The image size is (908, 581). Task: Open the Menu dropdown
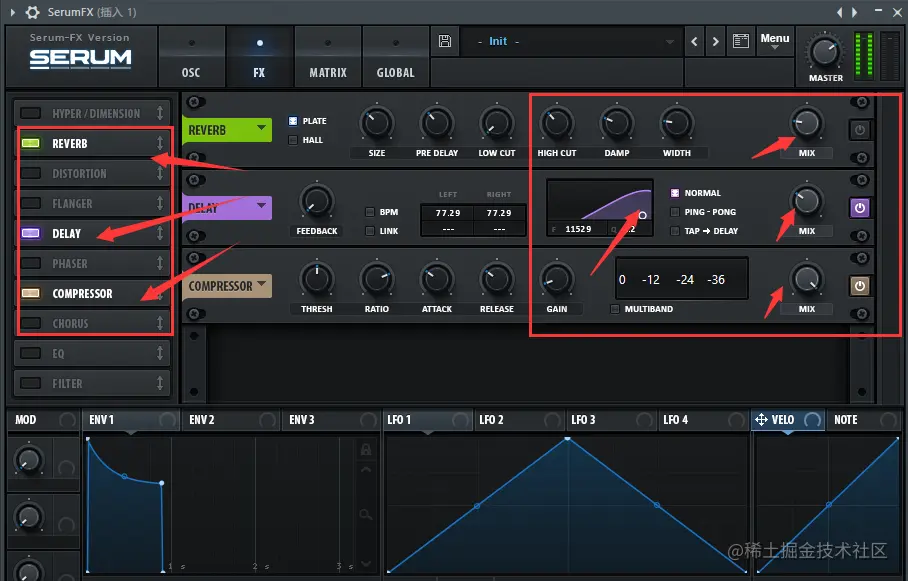tap(775, 41)
